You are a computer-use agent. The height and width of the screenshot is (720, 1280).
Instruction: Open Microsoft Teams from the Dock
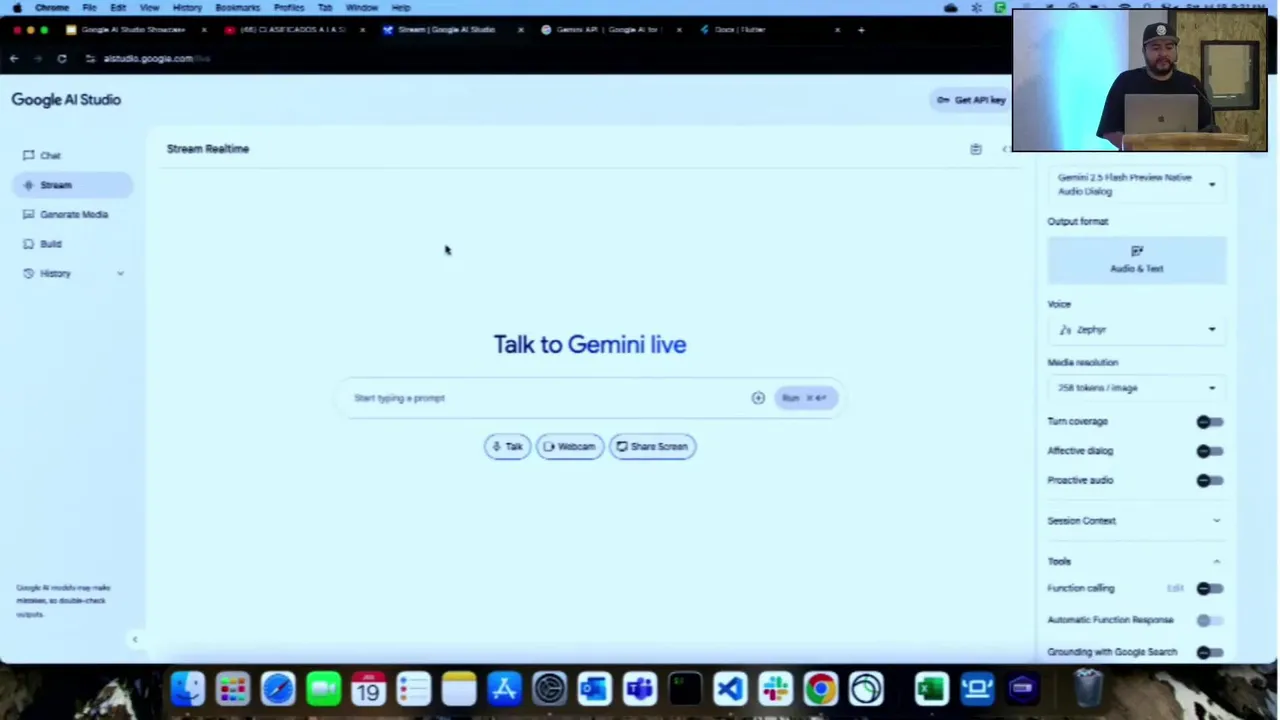(x=640, y=689)
